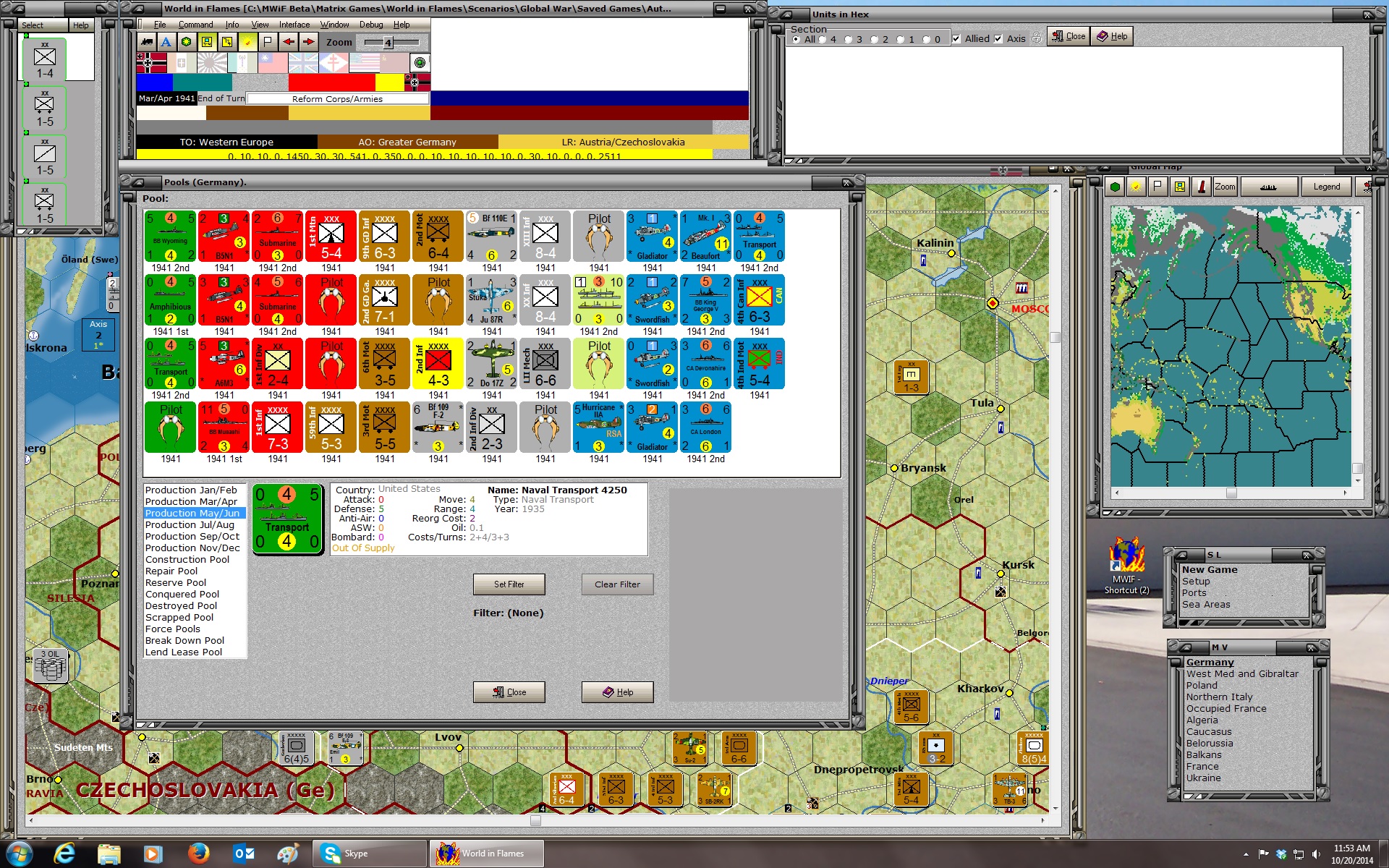Click Zoom button in Global Map toolbar
This screenshot has height=868, width=1389.
click(x=1225, y=187)
